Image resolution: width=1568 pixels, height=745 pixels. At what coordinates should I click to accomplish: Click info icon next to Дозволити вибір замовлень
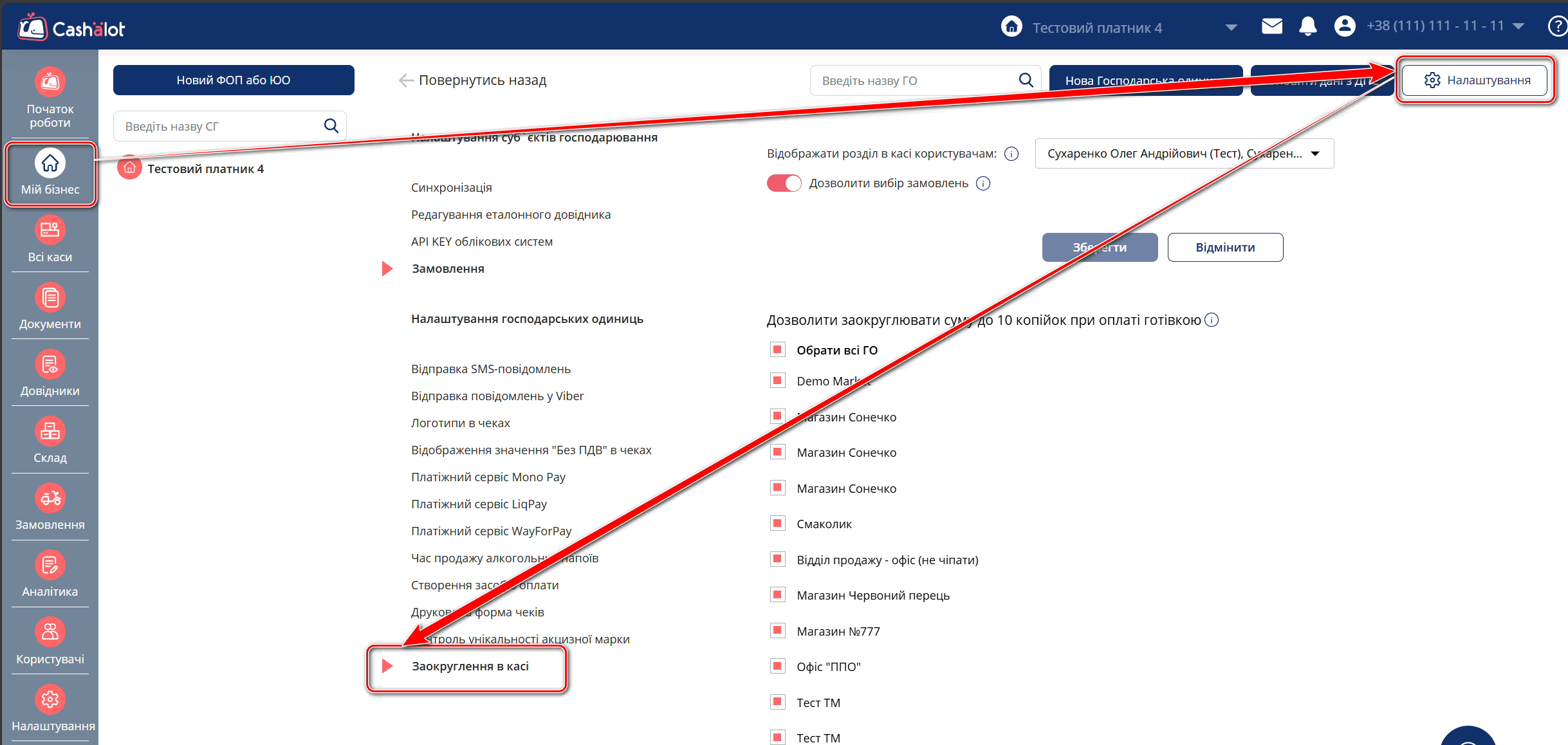click(983, 183)
